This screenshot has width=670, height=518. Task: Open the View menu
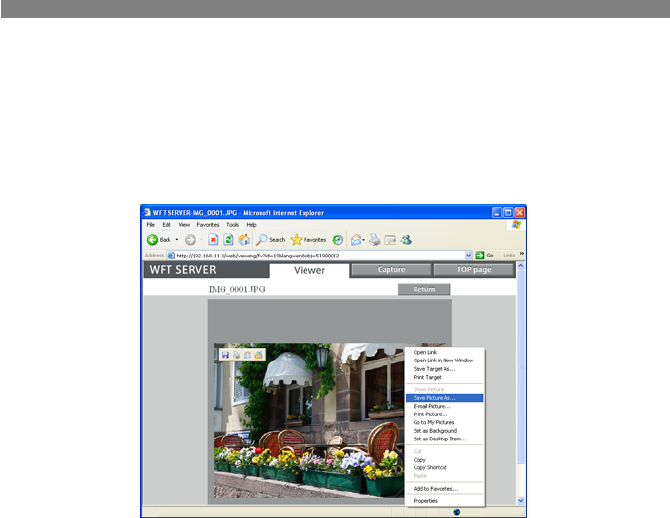(184, 225)
